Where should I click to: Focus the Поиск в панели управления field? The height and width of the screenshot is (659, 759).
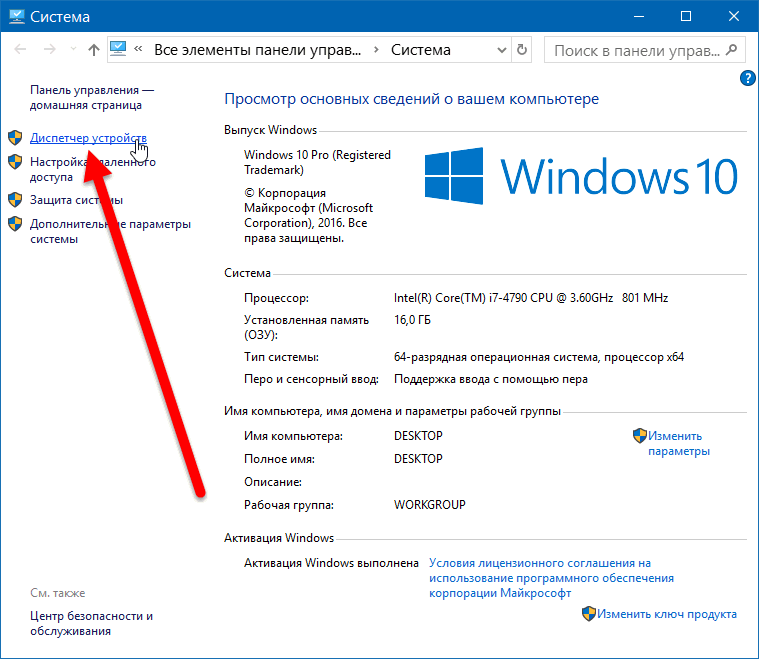[643, 50]
